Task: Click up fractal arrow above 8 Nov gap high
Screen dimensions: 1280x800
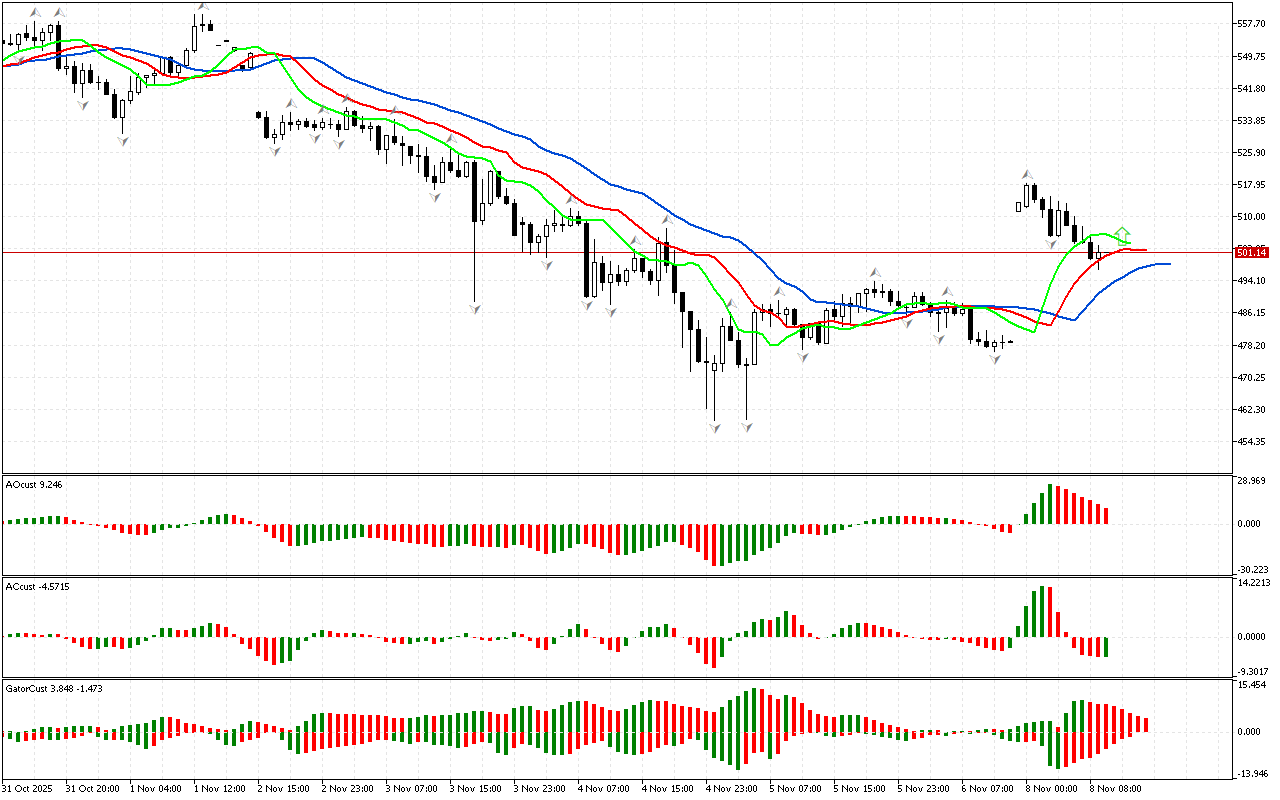Action: tap(1027, 174)
